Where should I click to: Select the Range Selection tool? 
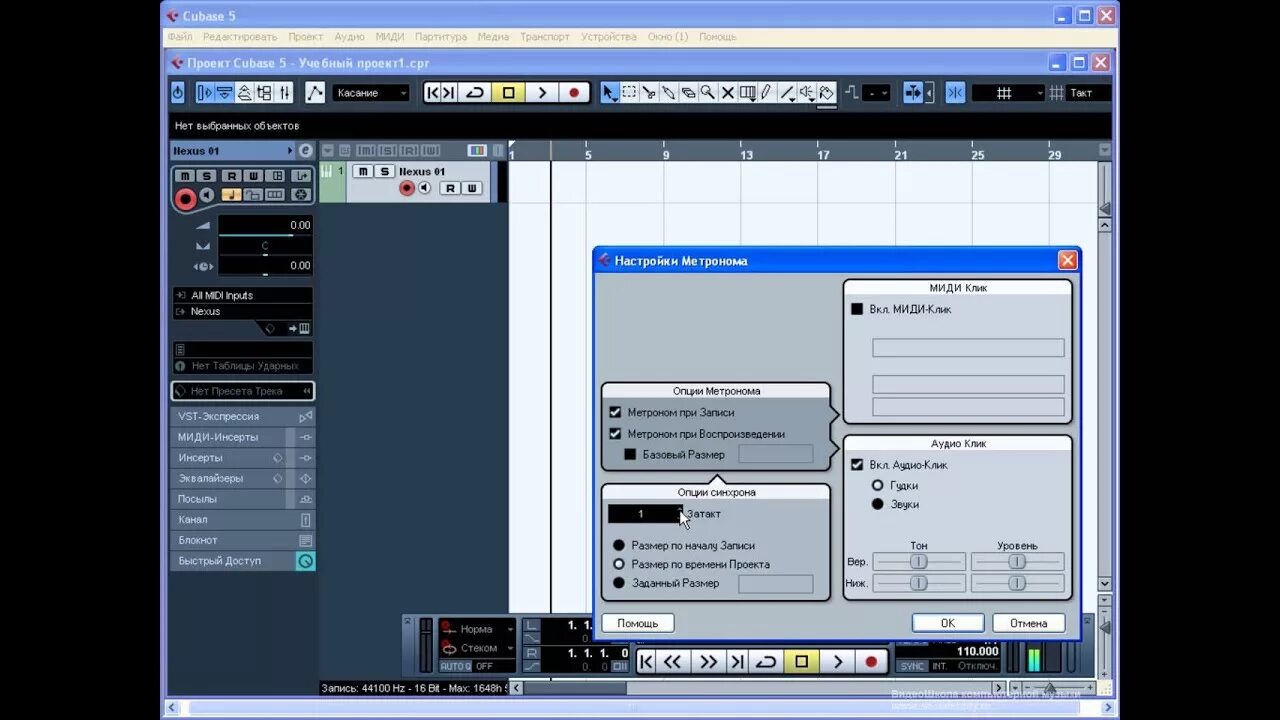(x=629, y=93)
